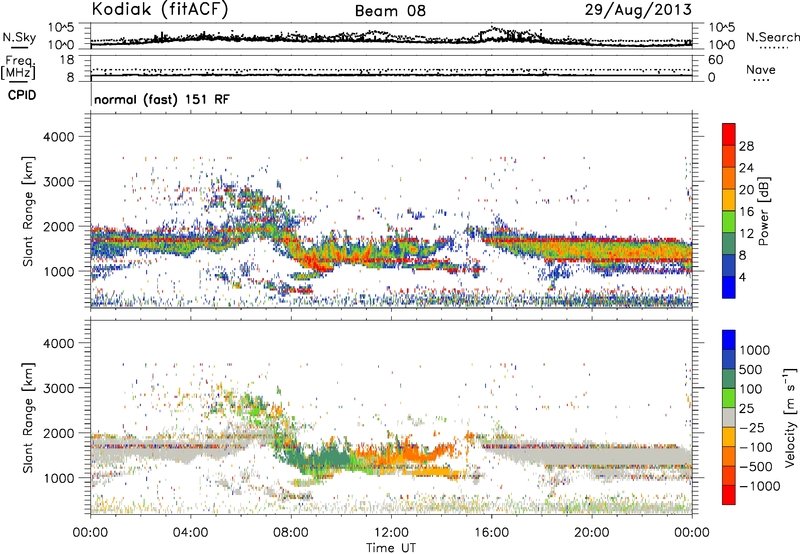This screenshot has width=800, height=554.
Task: Click '4' on the Power colorbar
Action: click(742, 277)
